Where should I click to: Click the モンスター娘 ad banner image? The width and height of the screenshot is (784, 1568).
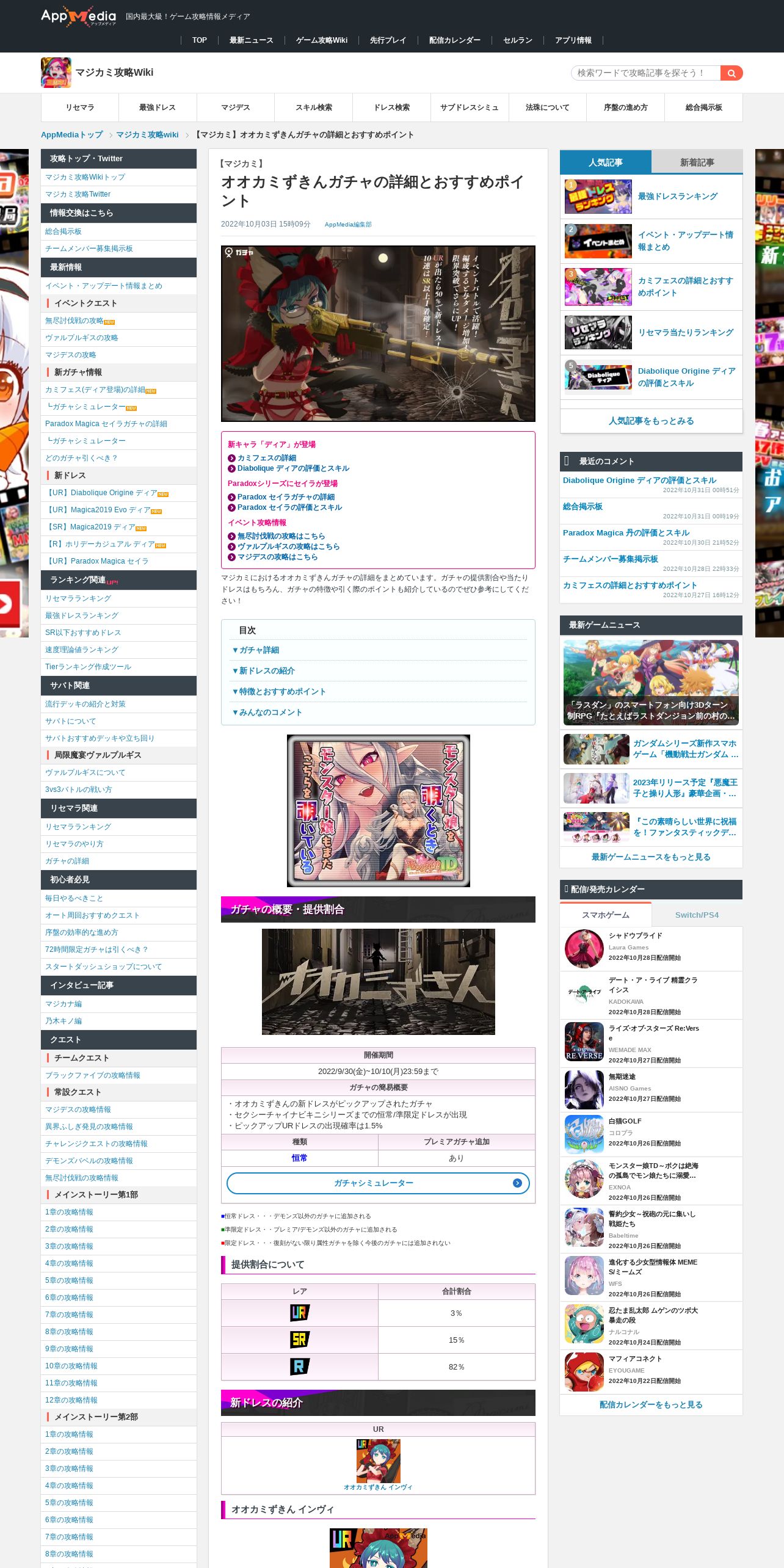[x=379, y=811]
